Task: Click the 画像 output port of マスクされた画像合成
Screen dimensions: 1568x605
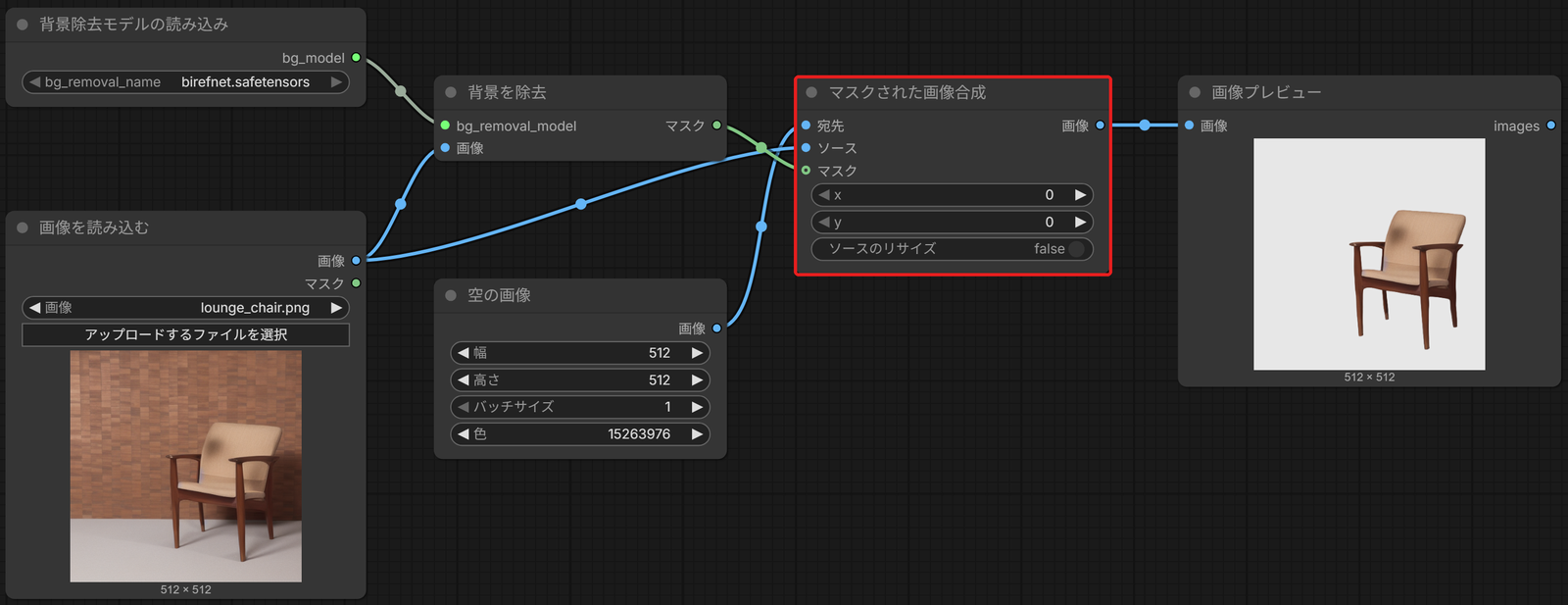Action: 1100,126
